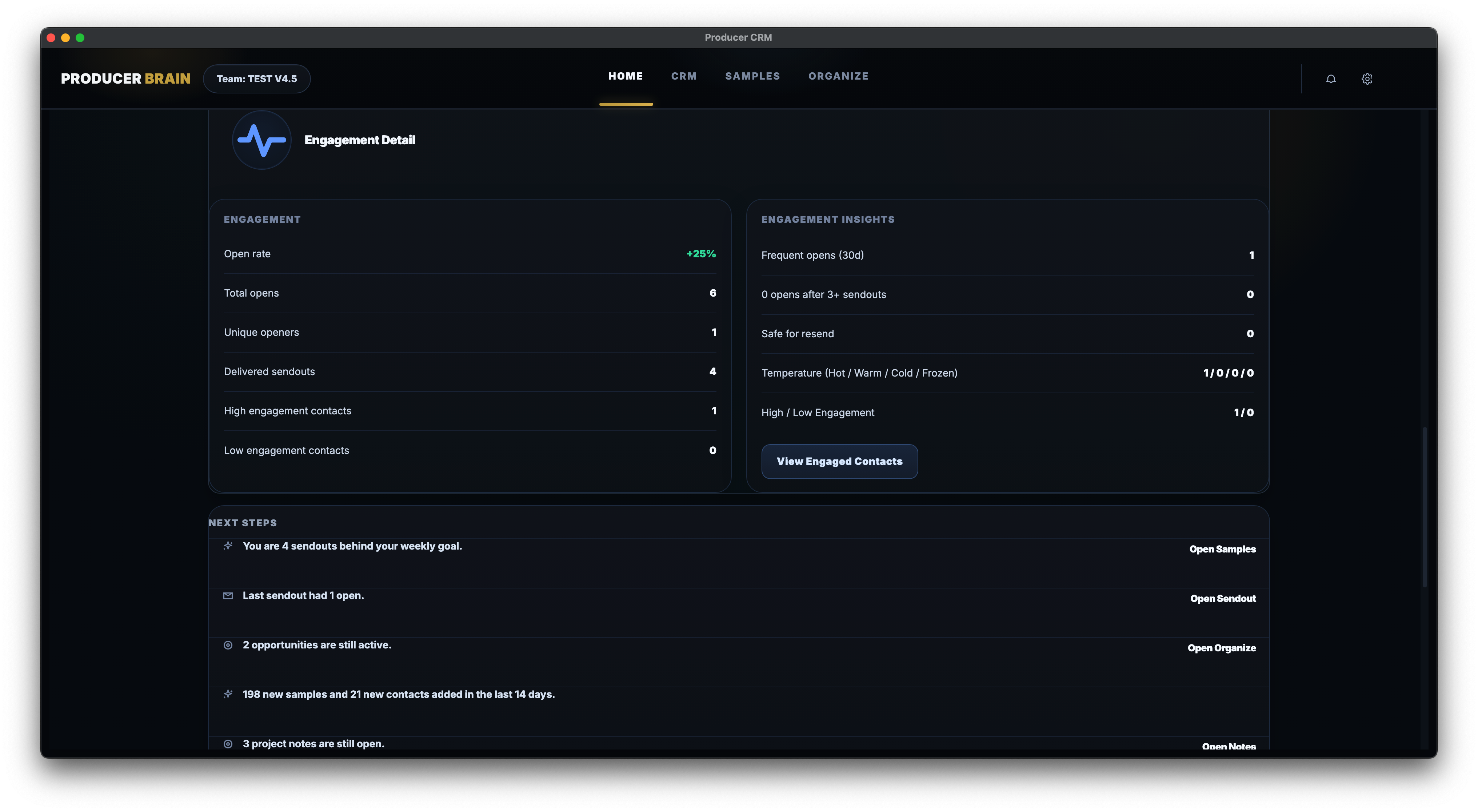Screen dimensions: 1478x812
Task: Open the ORGANIZE tab
Action: 838,76
